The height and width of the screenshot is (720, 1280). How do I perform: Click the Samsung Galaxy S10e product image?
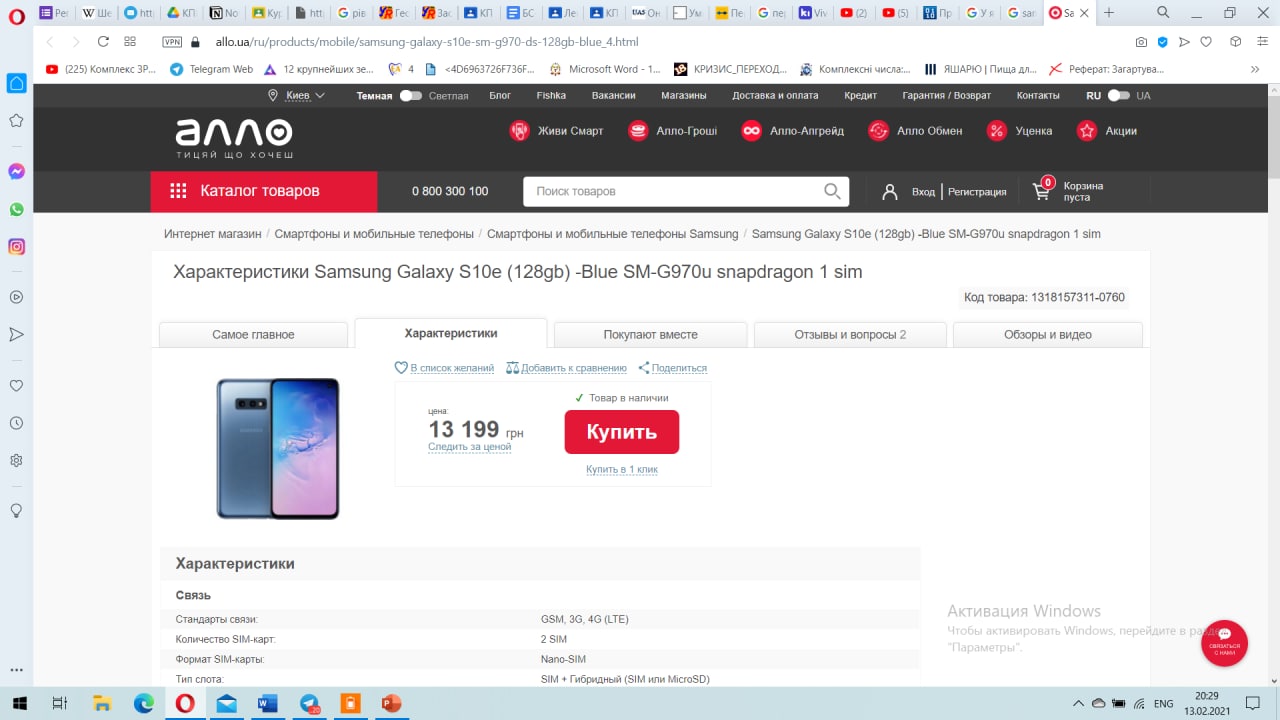click(278, 448)
